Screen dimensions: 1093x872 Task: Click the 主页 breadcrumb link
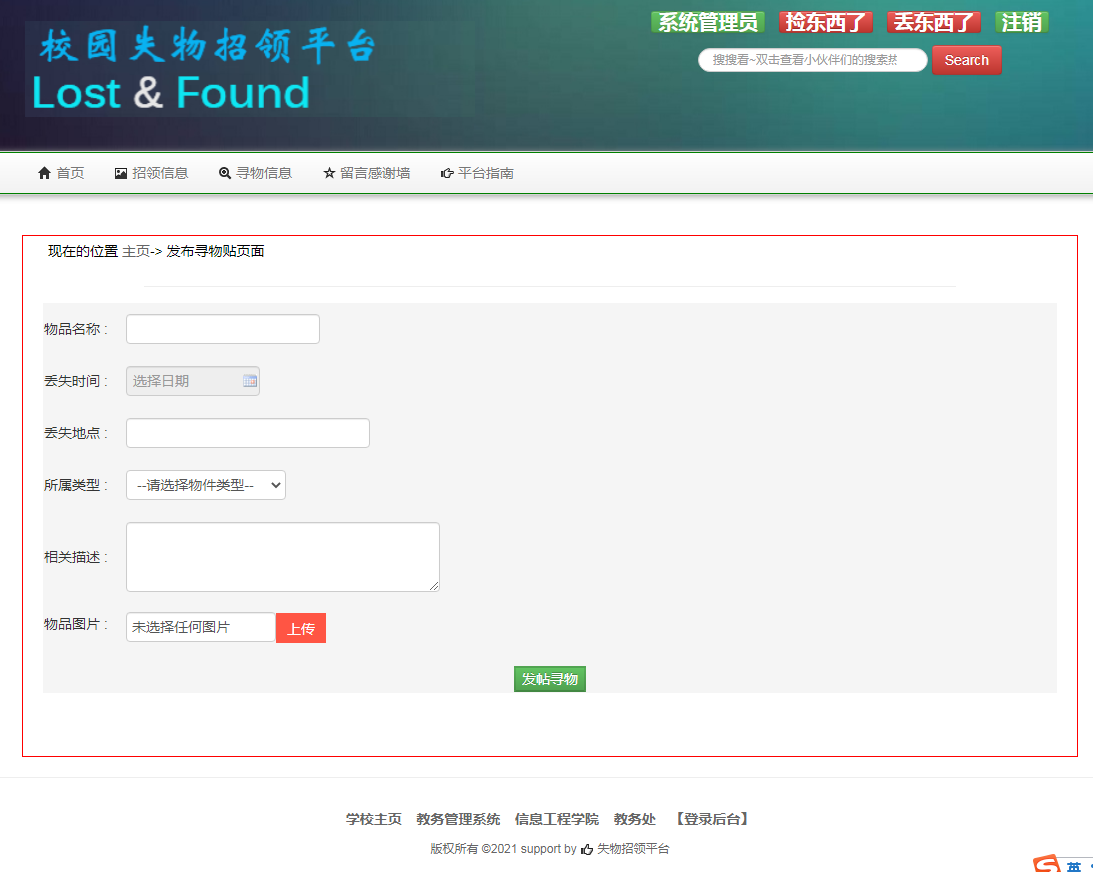coord(135,251)
